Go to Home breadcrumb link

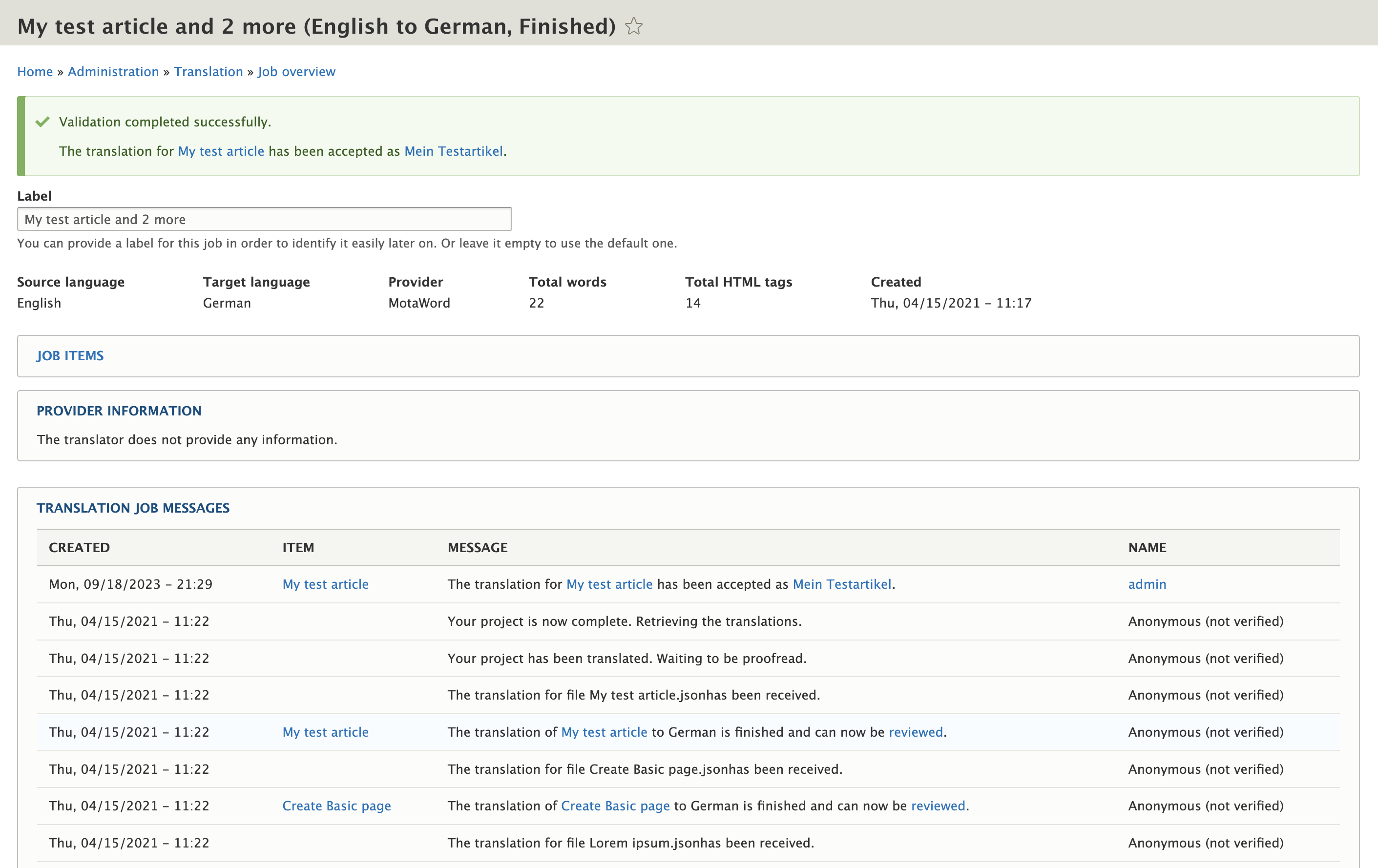click(x=35, y=72)
